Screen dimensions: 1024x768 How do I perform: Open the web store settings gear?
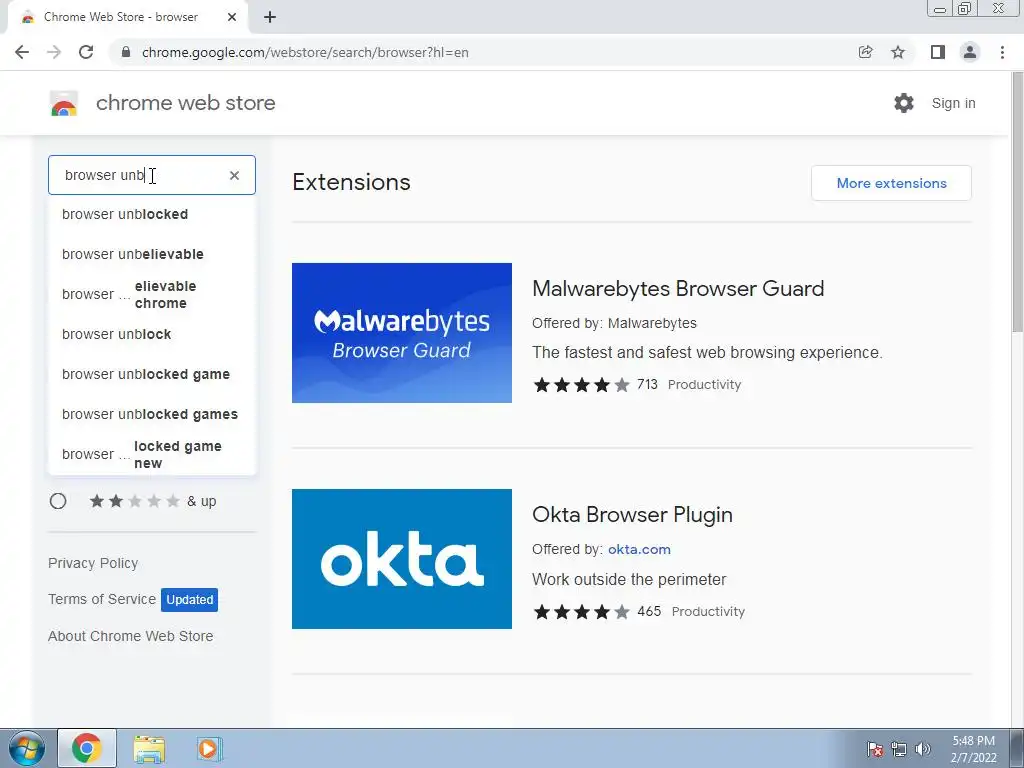904,103
